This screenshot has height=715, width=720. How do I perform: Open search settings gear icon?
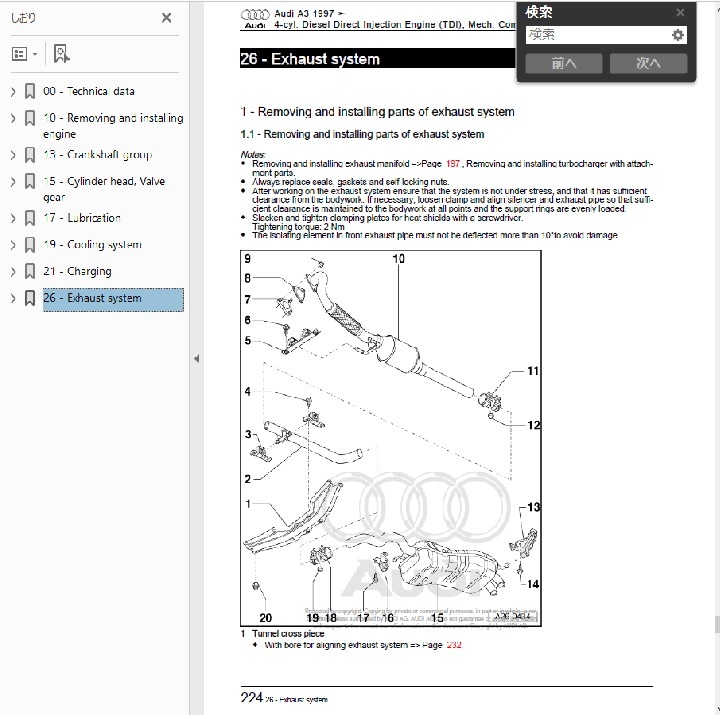[678, 35]
